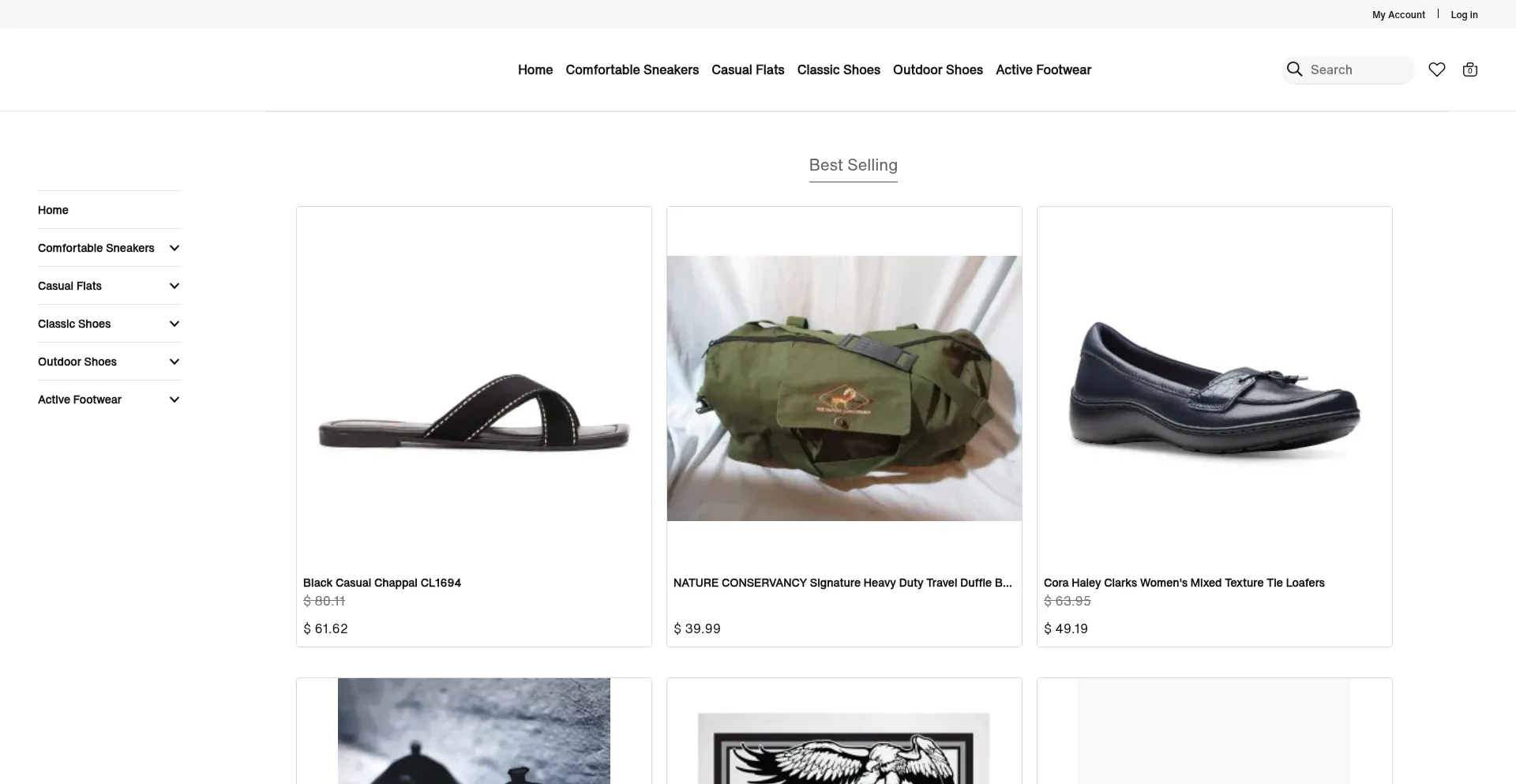This screenshot has height=784, width=1516.
Task: Select Active Footwear in top navigation
Action: 1043,69
